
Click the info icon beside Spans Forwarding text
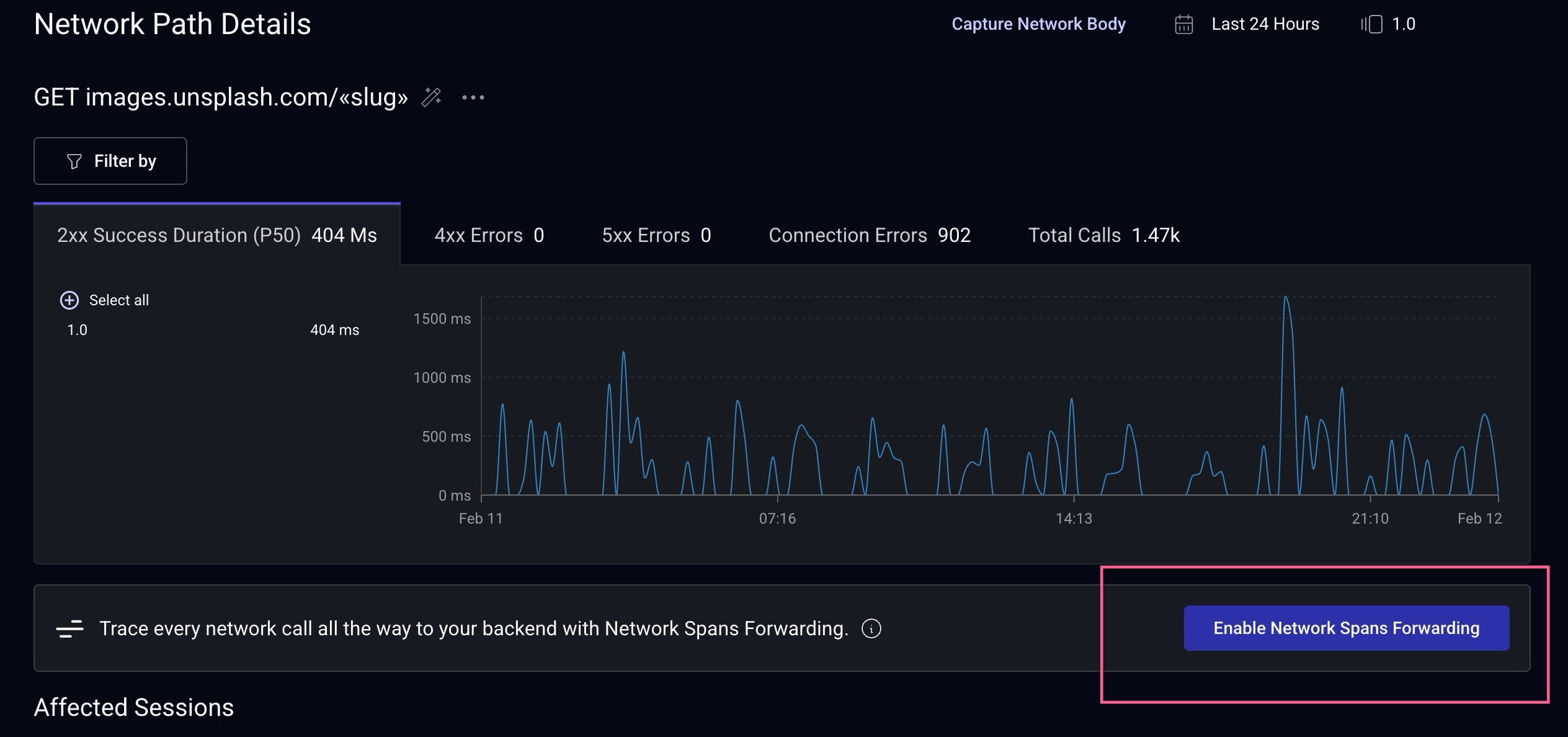(x=871, y=628)
